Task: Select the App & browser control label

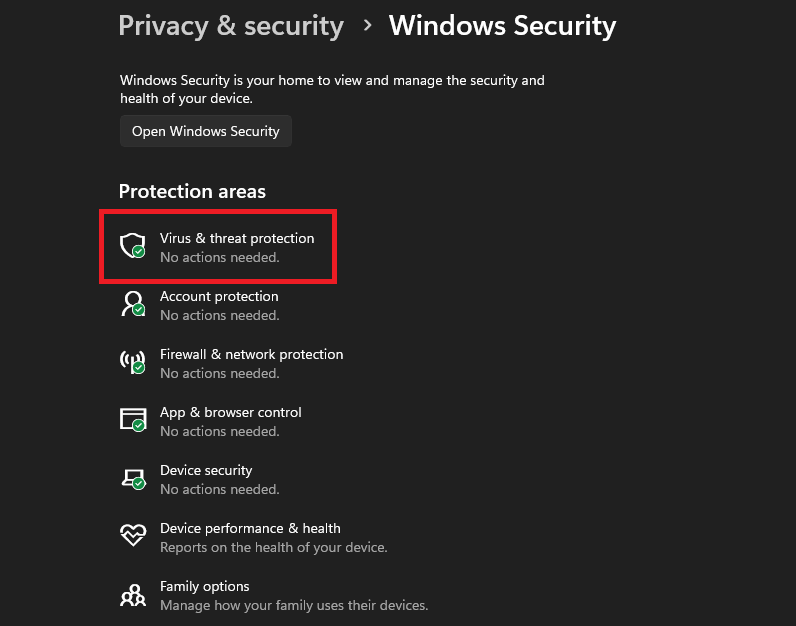Action: [230, 412]
